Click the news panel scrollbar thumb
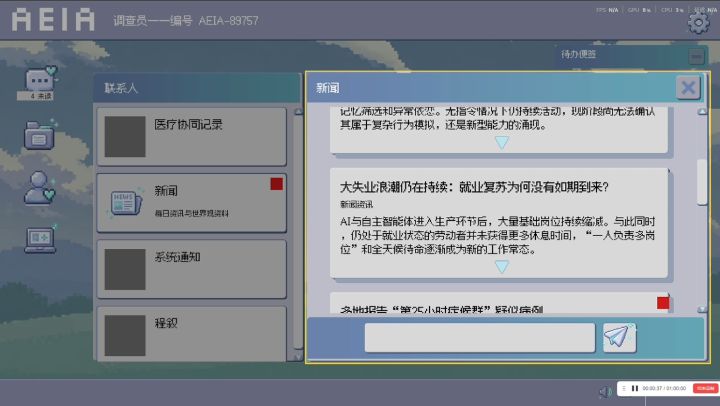The width and height of the screenshot is (720, 406). click(702, 182)
